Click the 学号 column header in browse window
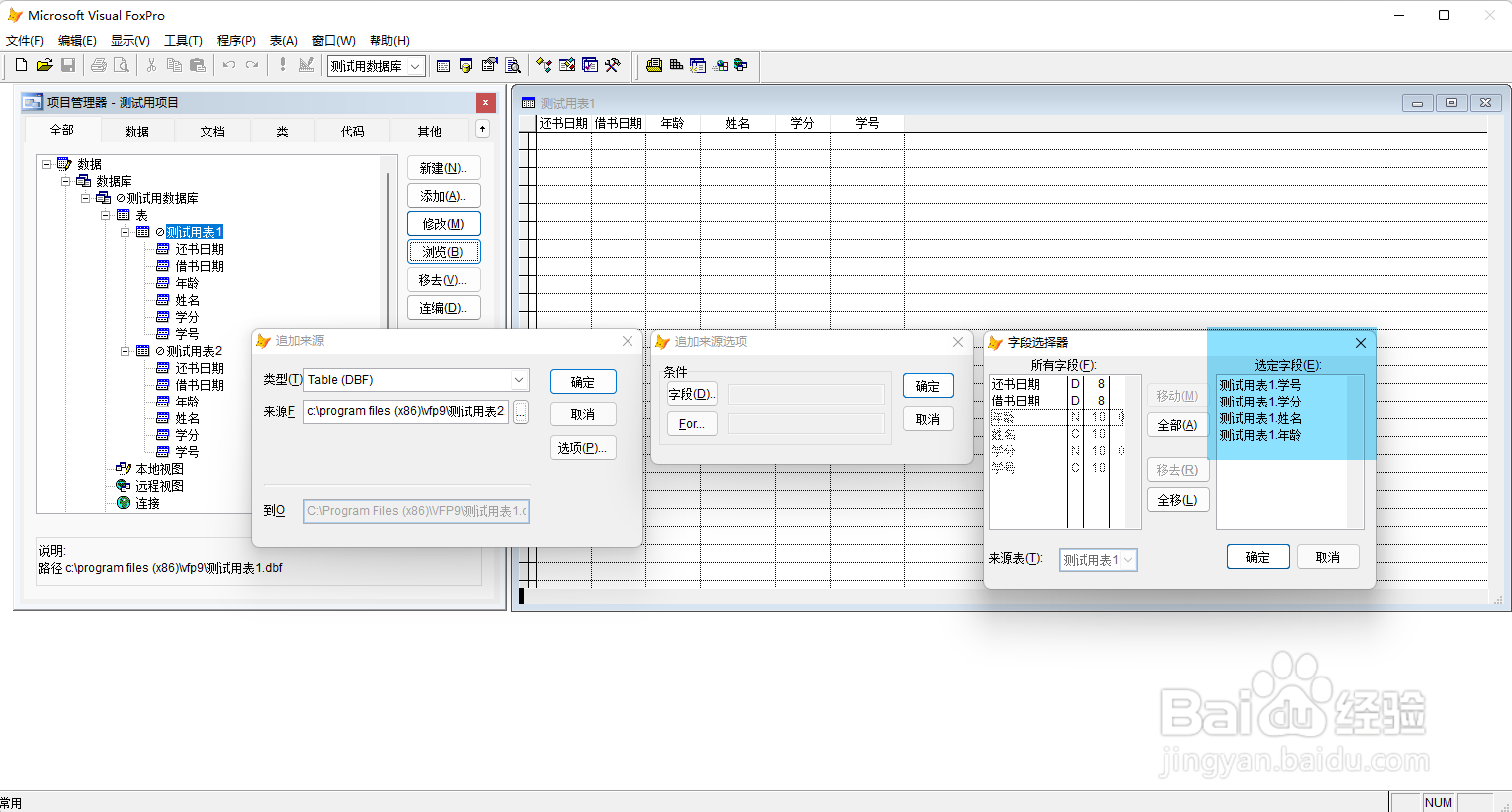 [868, 123]
